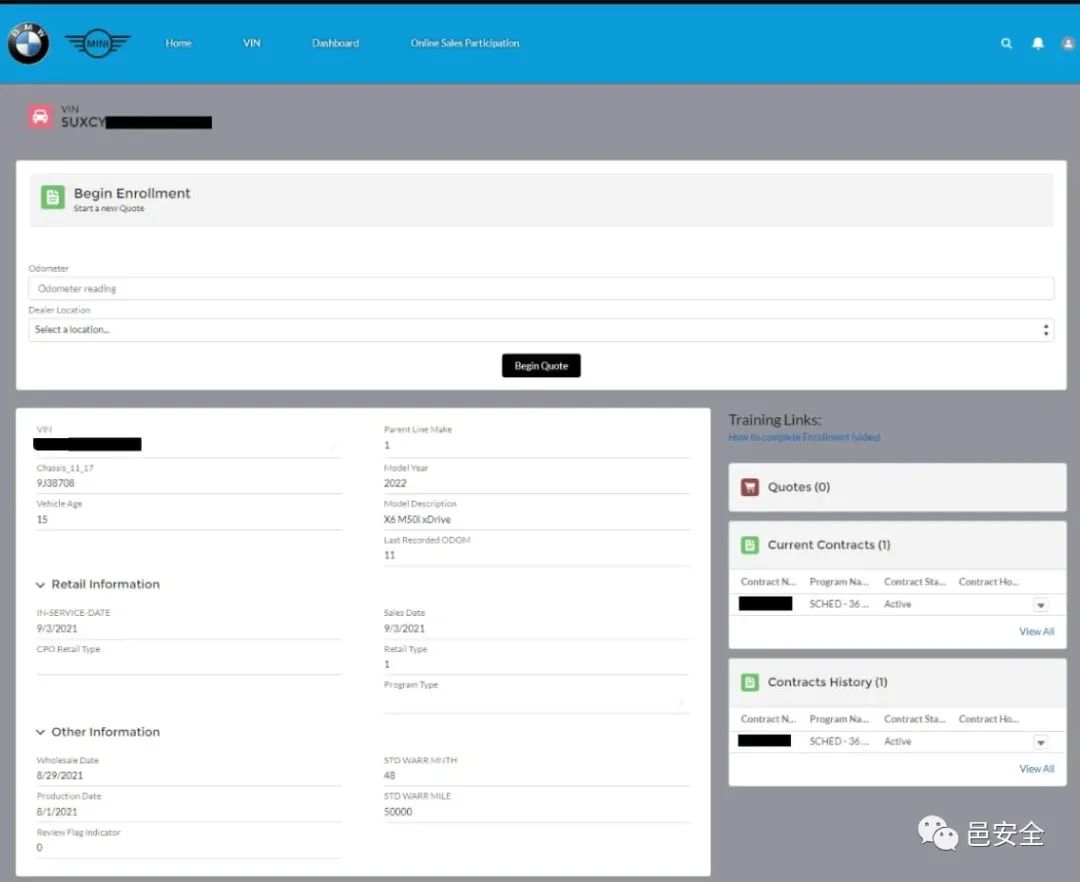Screen dimensions: 1080x882
Task: Collapse the Other Information section
Action: (41, 732)
